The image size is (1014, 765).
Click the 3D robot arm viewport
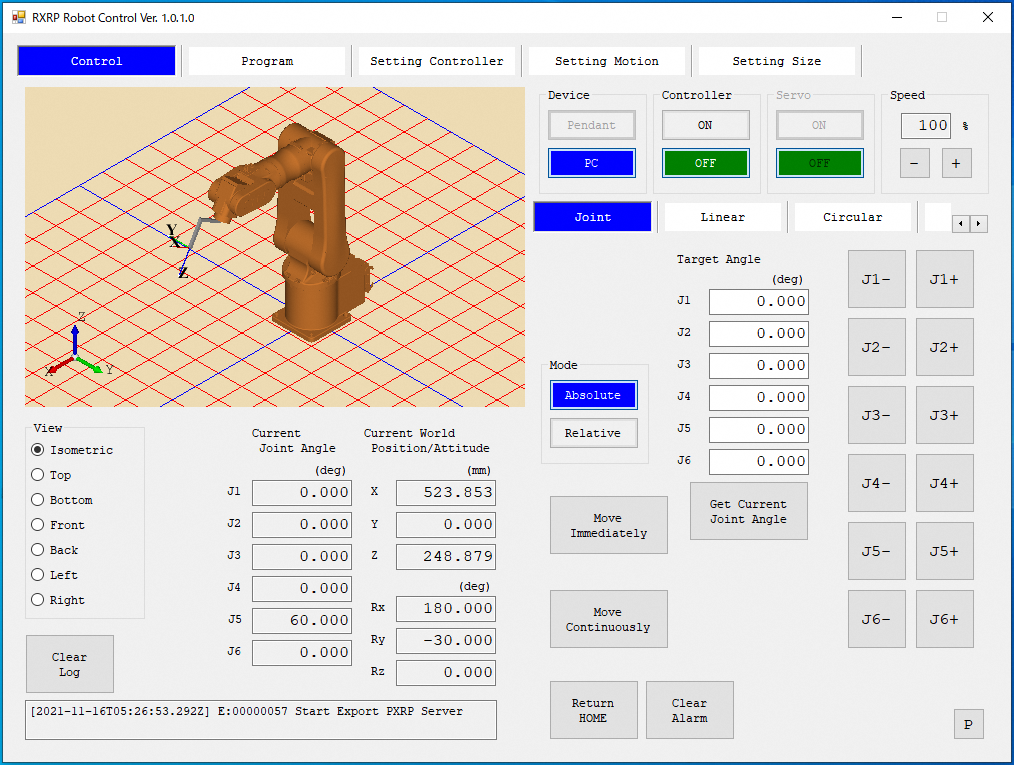pyautogui.click(x=275, y=247)
